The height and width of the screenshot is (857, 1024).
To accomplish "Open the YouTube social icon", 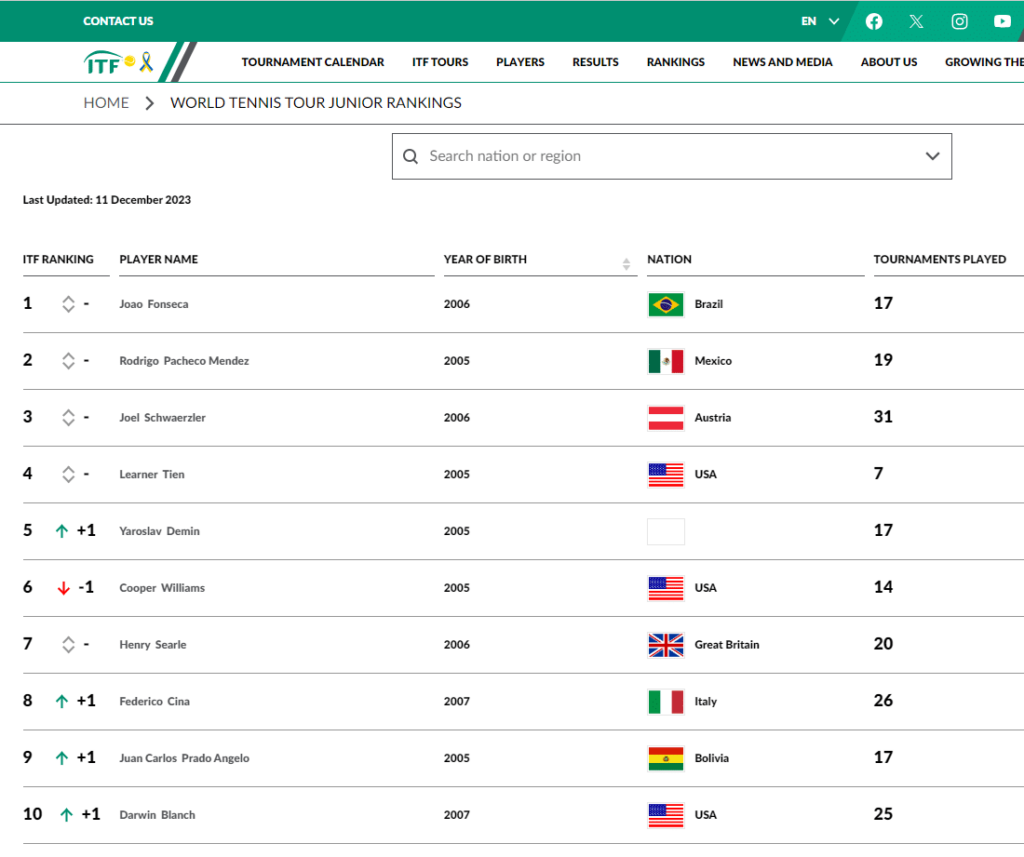I will (x=1002, y=21).
